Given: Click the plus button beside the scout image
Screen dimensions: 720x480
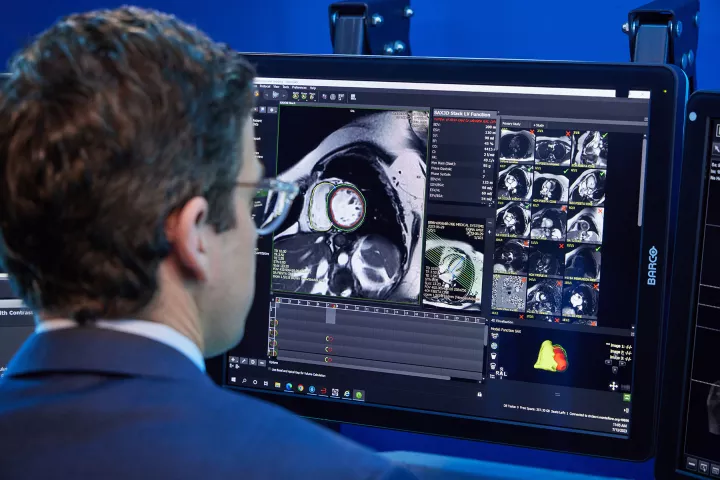Looking at the screenshot, I should coord(489,232).
